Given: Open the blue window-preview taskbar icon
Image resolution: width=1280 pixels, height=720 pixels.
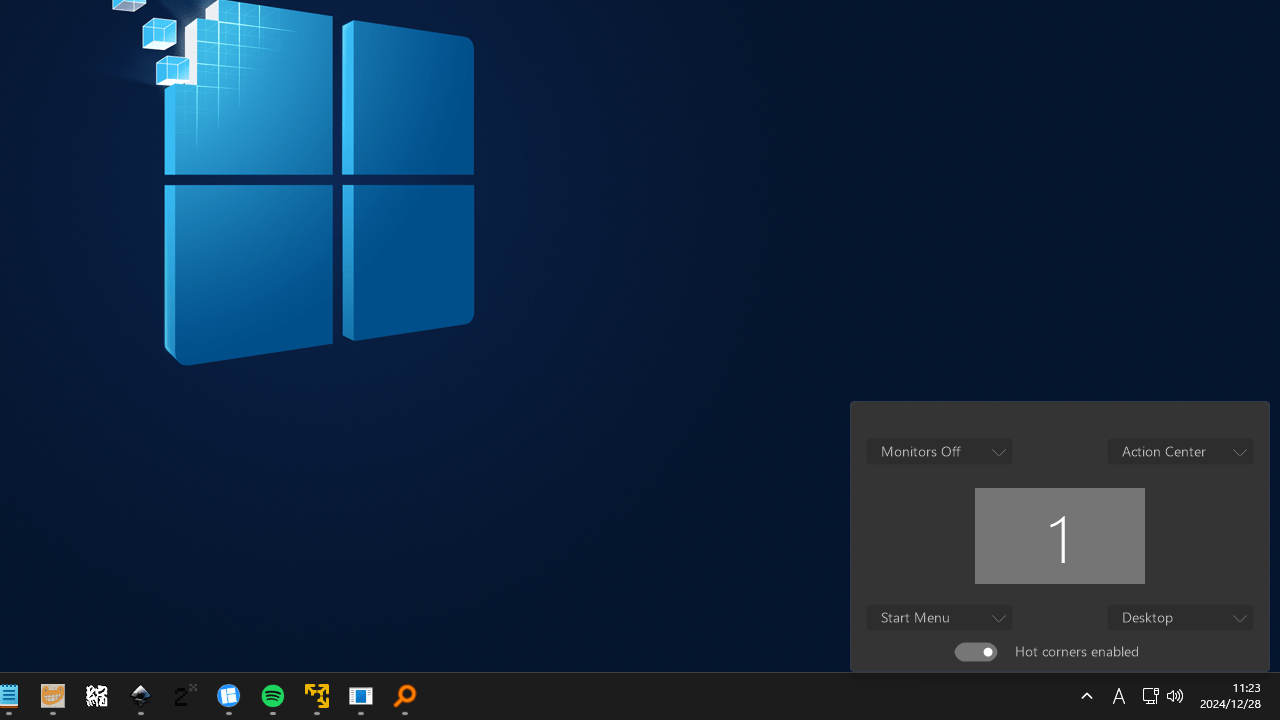Looking at the screenshot, I should click(361, 696).
